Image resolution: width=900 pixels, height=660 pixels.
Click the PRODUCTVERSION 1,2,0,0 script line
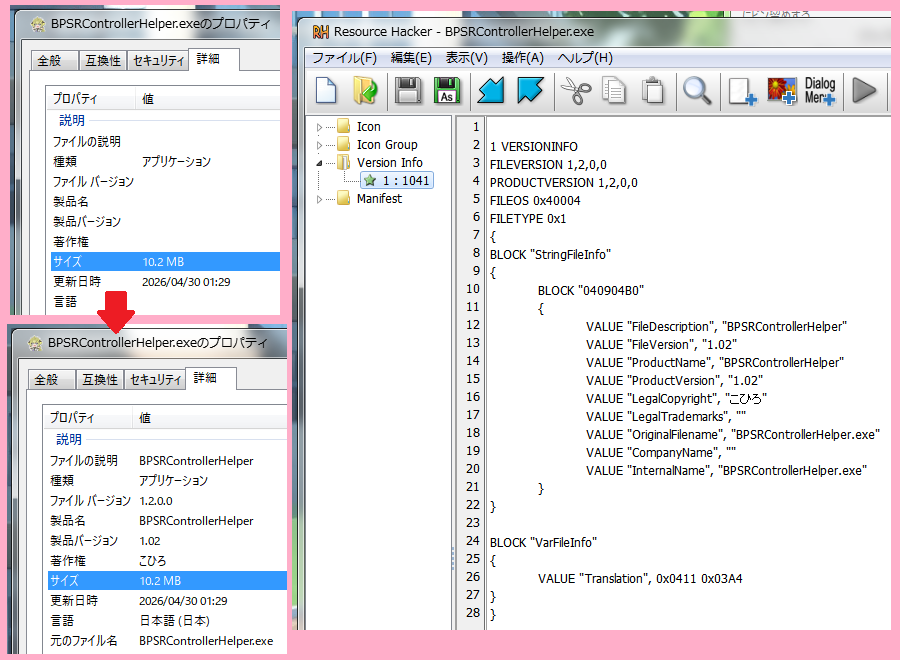click(x=564, y=183)
